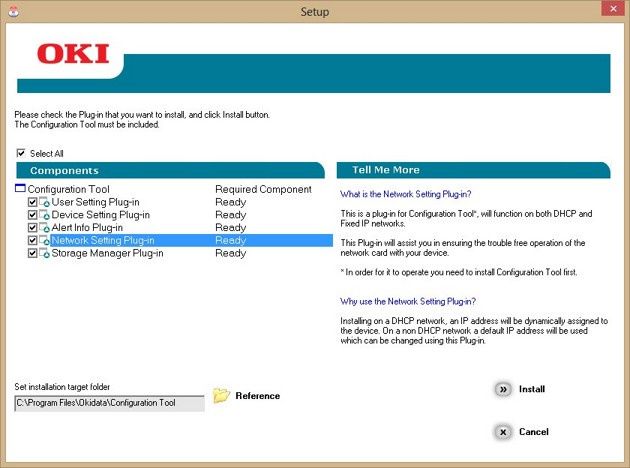Select the Device Setting Plug-in row
Viewport: 630px width, 468px height.
coord(180,215)
